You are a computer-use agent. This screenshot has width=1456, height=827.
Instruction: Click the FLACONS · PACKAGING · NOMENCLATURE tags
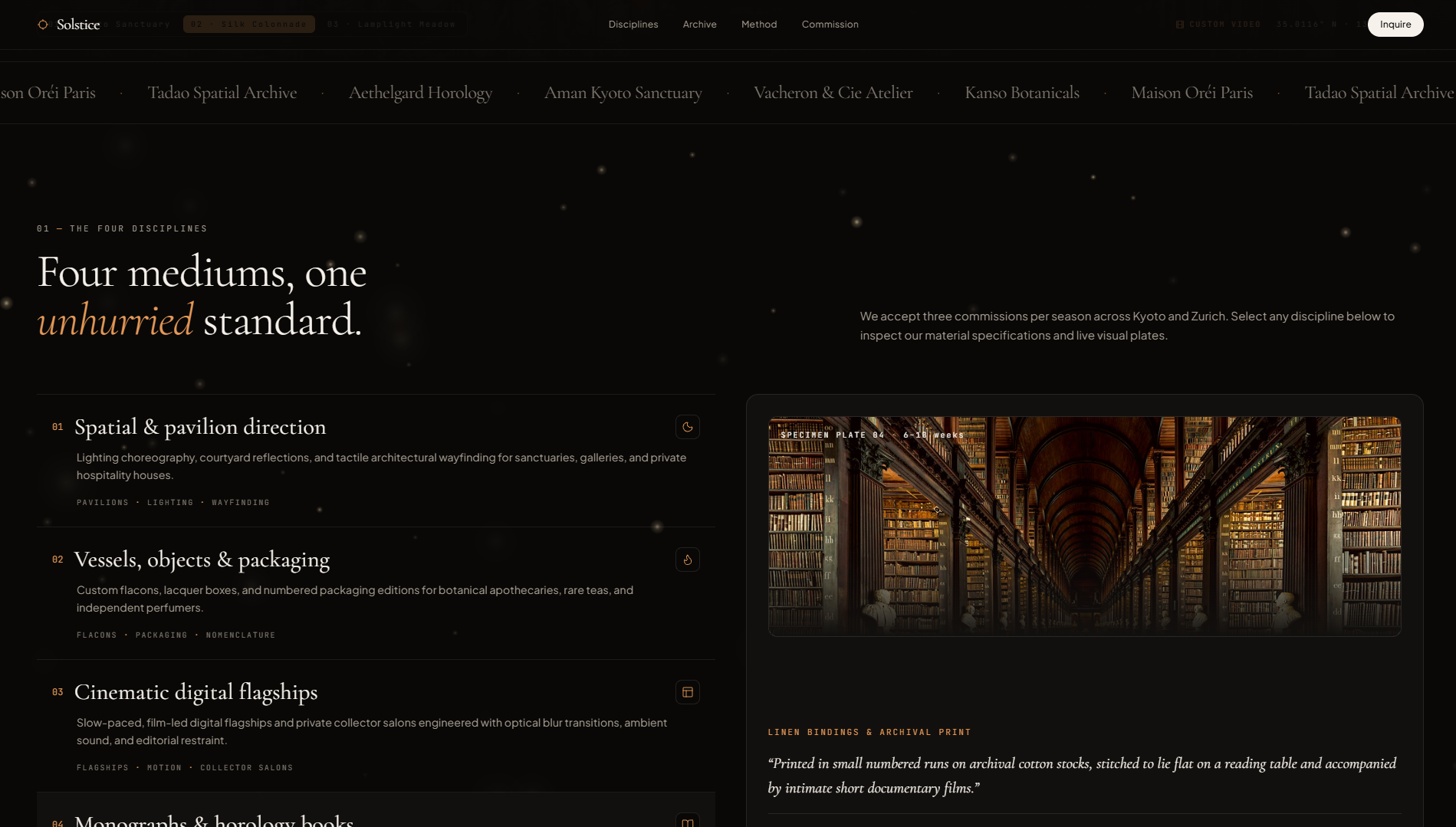176,635
